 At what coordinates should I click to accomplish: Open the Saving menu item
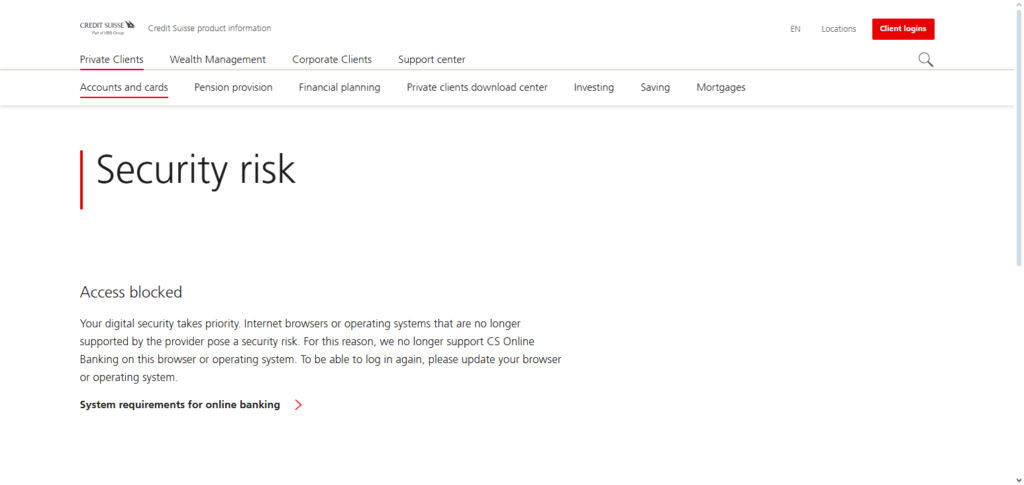point(655,88)
